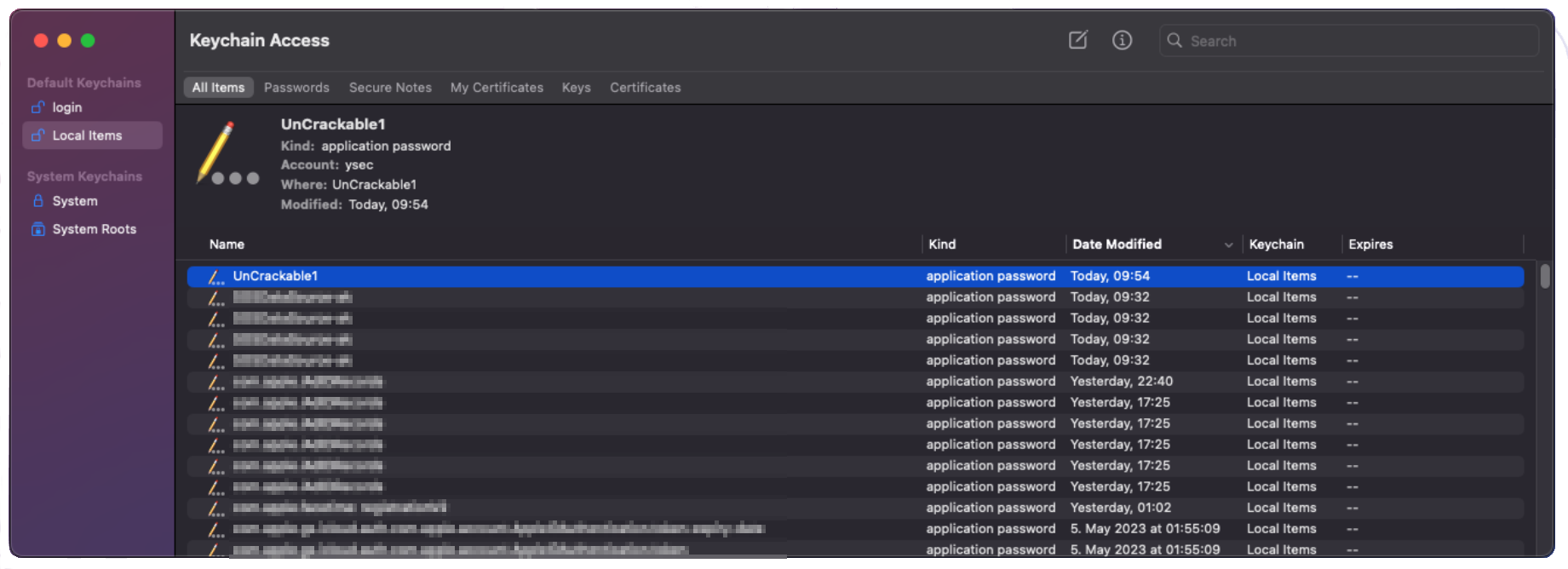This screenshot has width=1568, height=569.
Task: Click the System Roots keychain icon
Action: click(x=37, y=229)
